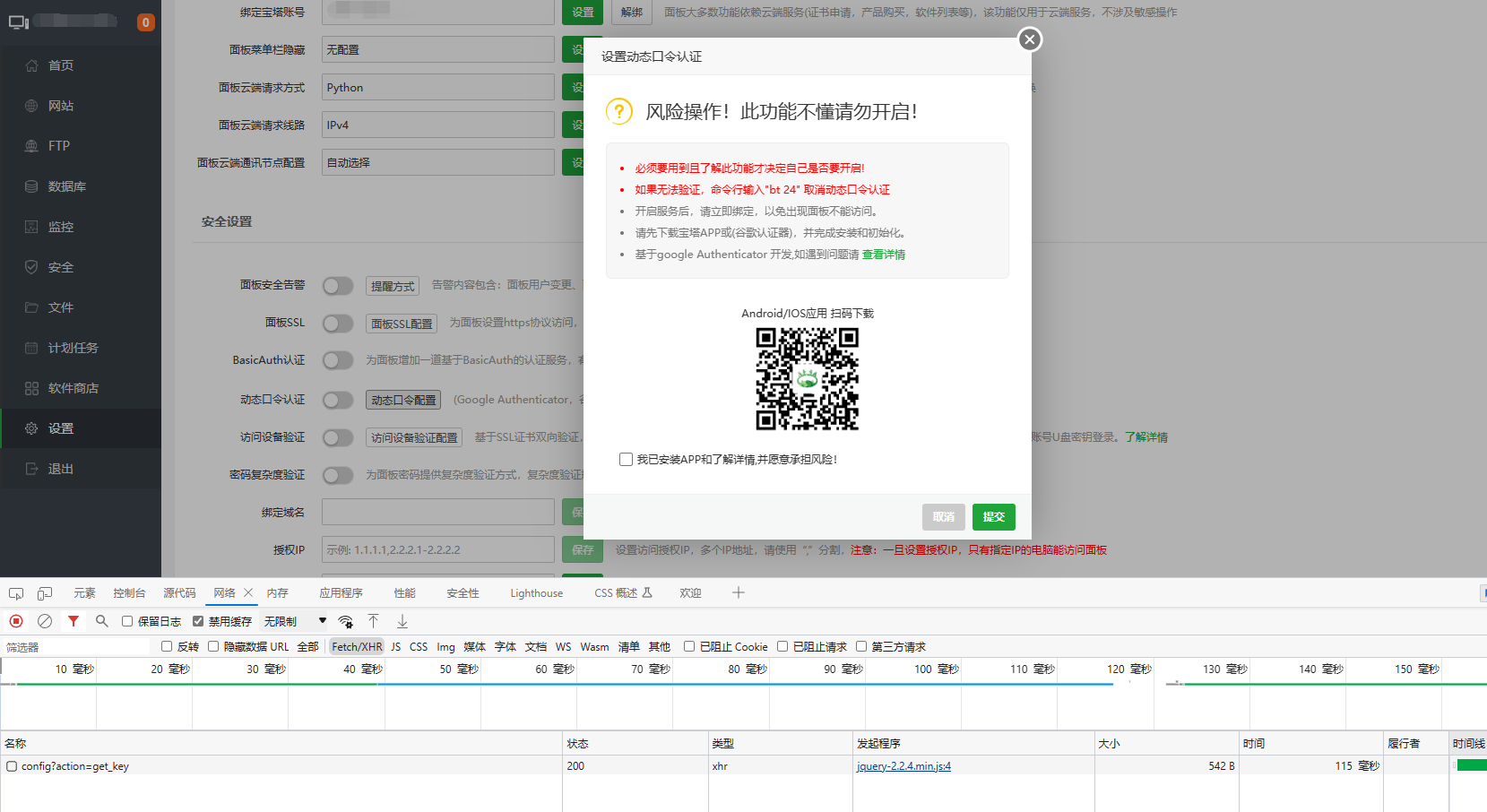This screenshot has width=1487, height=812.
Task: Click the red record network log button
Action: click(x=16, y=621)
